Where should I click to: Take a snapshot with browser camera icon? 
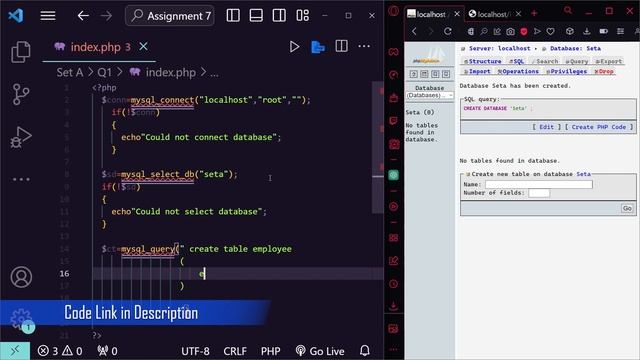[x=510, y=31]
